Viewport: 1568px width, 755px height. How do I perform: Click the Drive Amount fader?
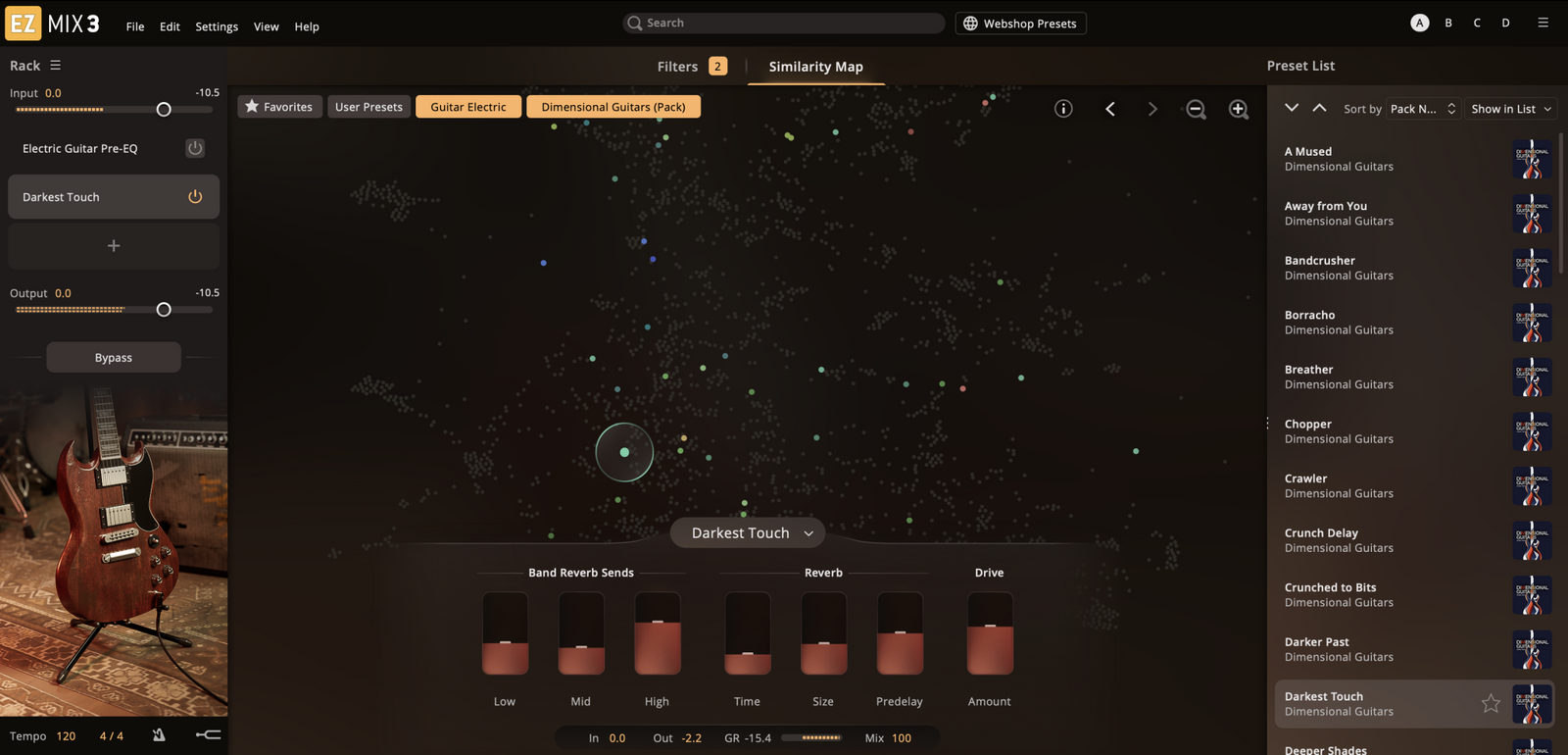pos(990,633)
